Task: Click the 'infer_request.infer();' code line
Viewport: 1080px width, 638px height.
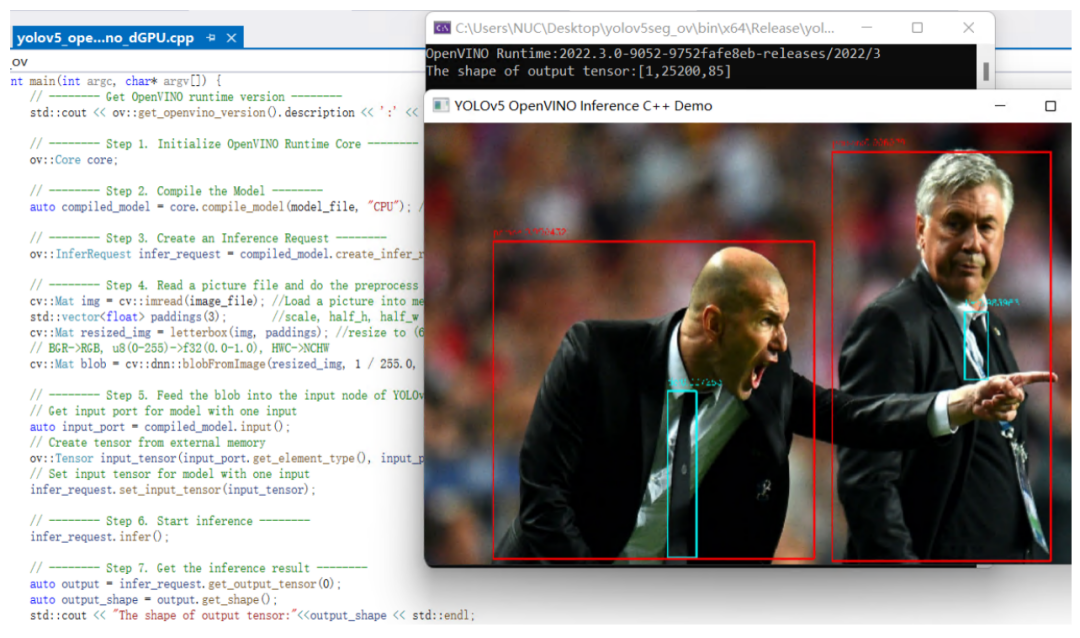Action: click(99, 537)
